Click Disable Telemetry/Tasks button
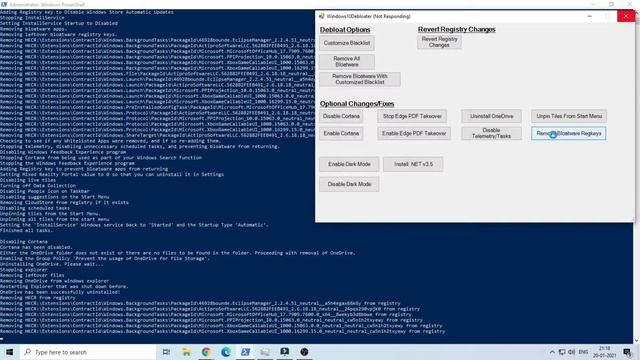640x360 pixels. click(x=491, y=133)
